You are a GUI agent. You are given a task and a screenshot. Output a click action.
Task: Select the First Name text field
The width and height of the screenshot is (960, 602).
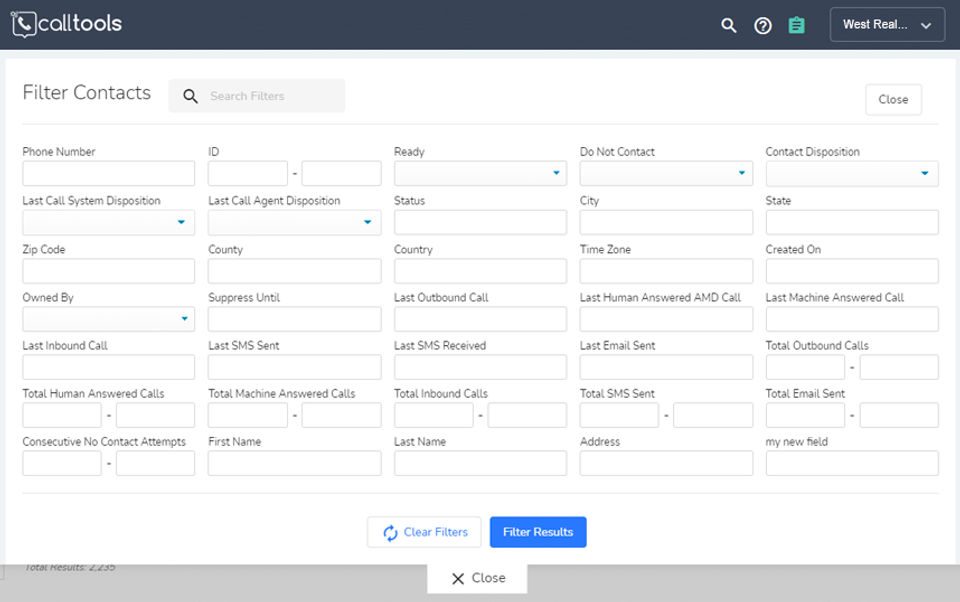coord(294,463)
